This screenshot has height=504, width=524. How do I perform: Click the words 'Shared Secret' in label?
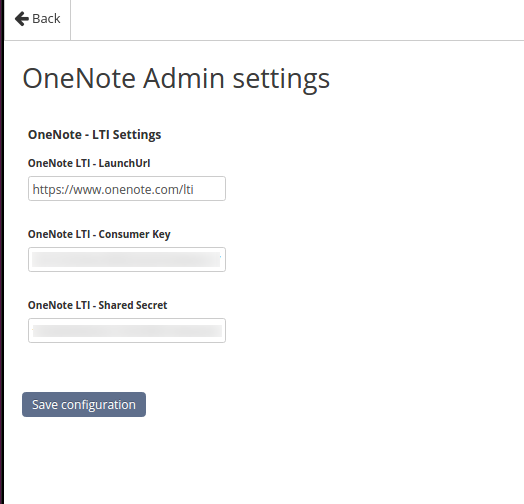click(133, 305)
